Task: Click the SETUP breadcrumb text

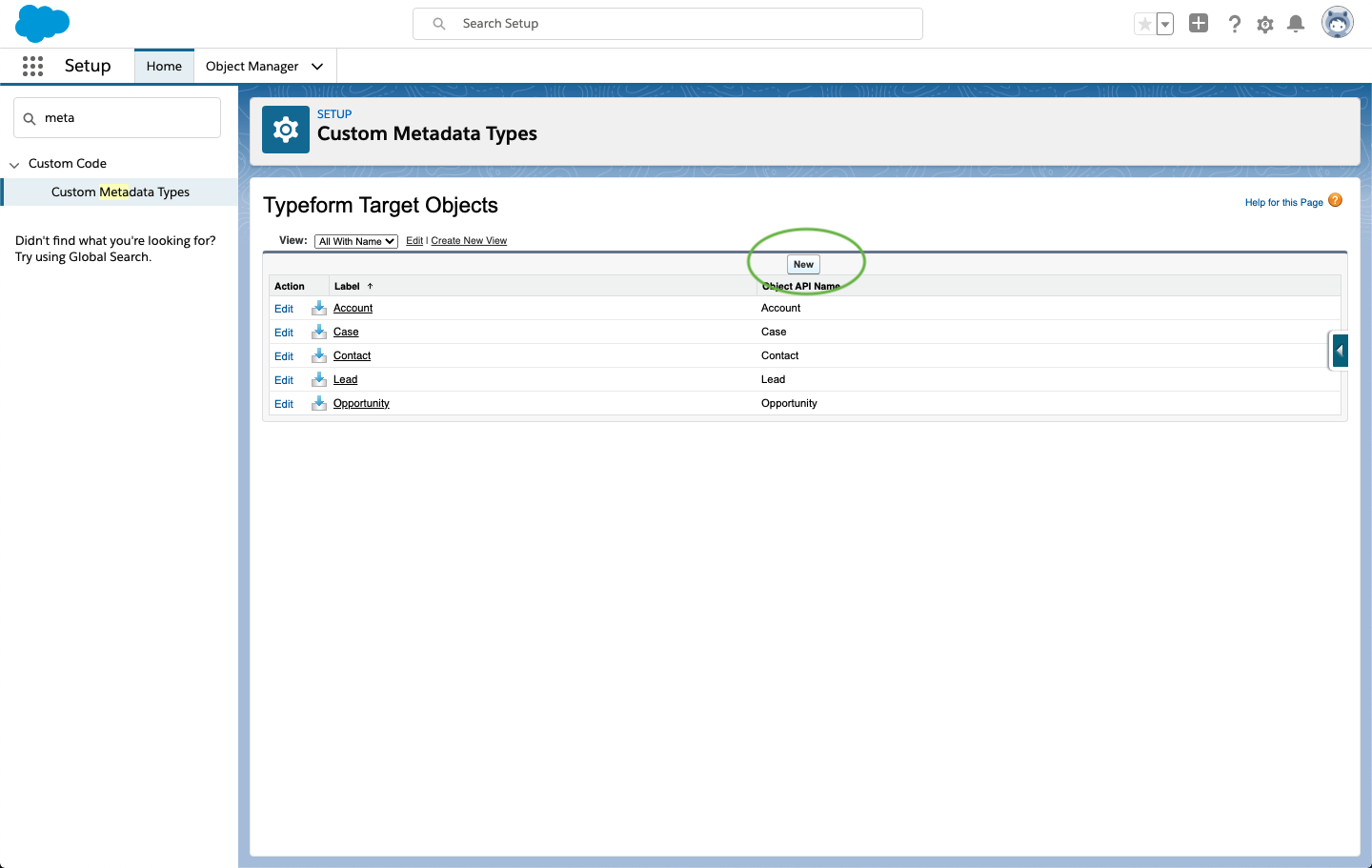Action: point(334,113)
